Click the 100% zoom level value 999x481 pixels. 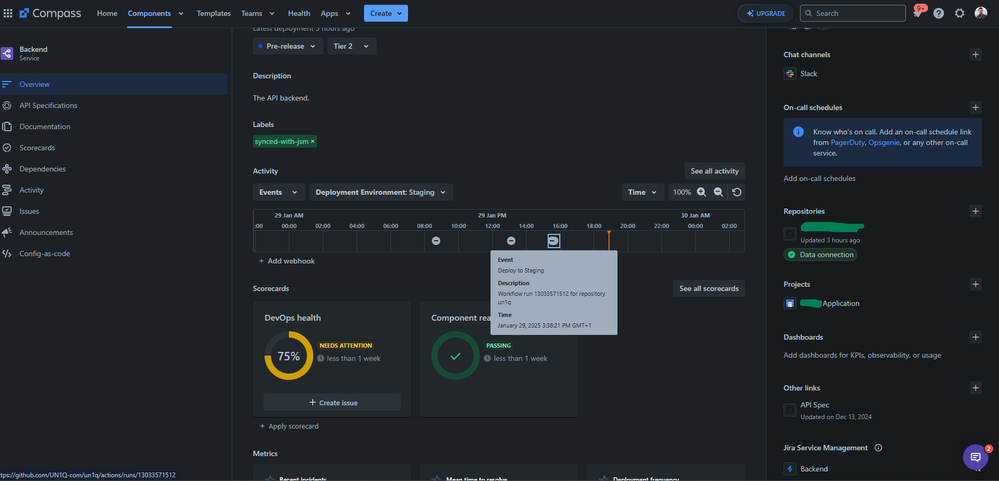pos(682,192)
